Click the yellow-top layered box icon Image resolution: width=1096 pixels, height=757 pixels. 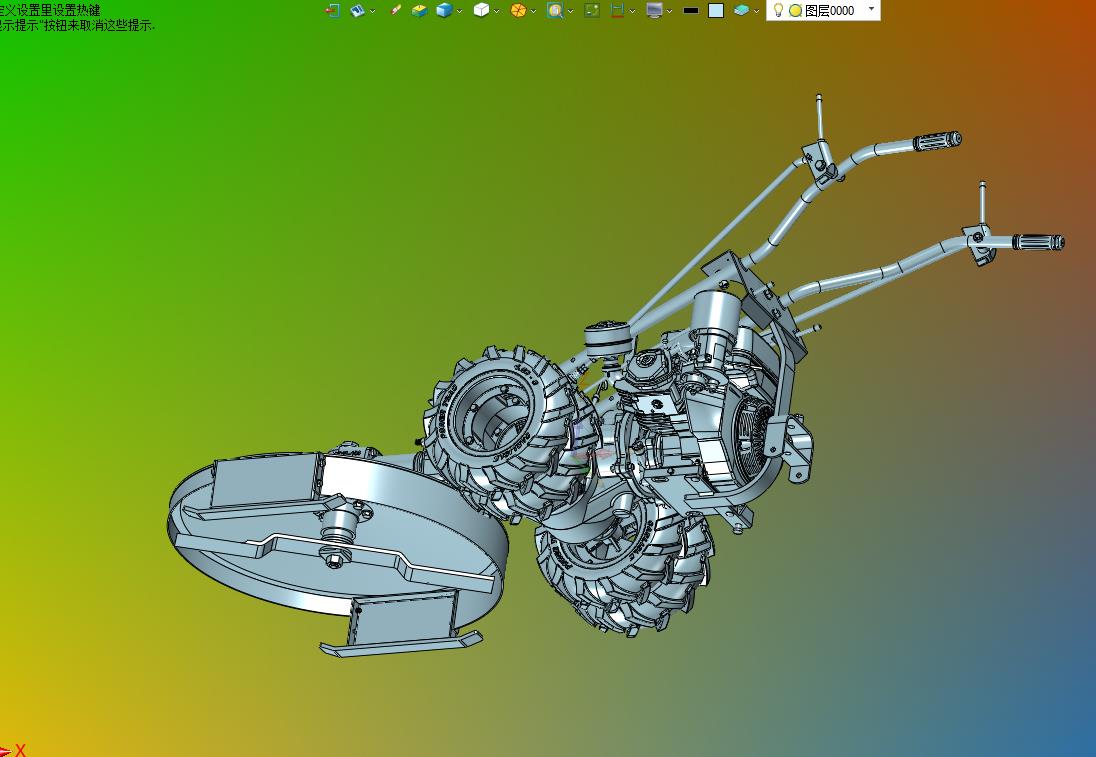(x=419, y=10)
